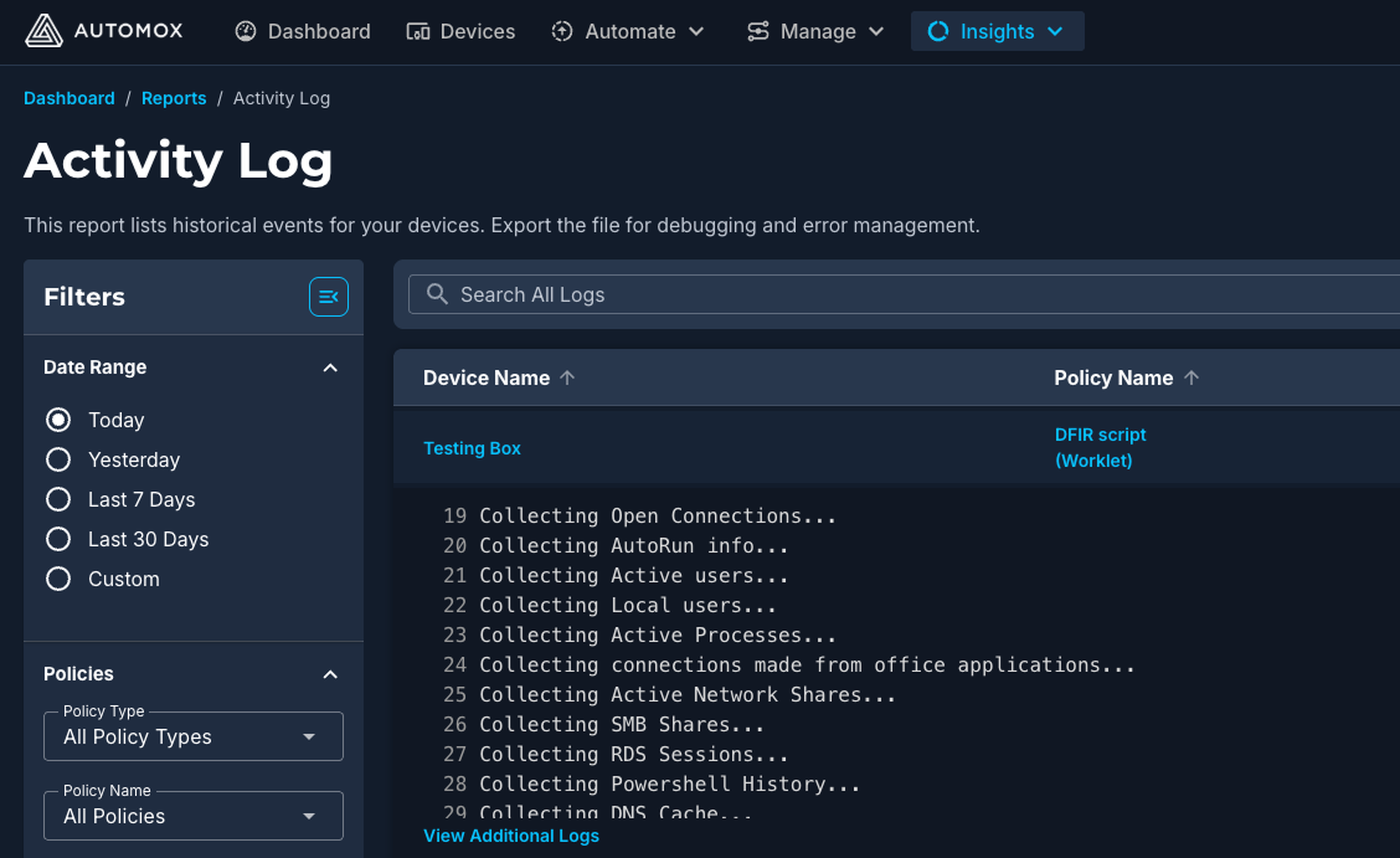Click the Automate circular icon in navbar
1400x858 pixels.
pos(562,31)
